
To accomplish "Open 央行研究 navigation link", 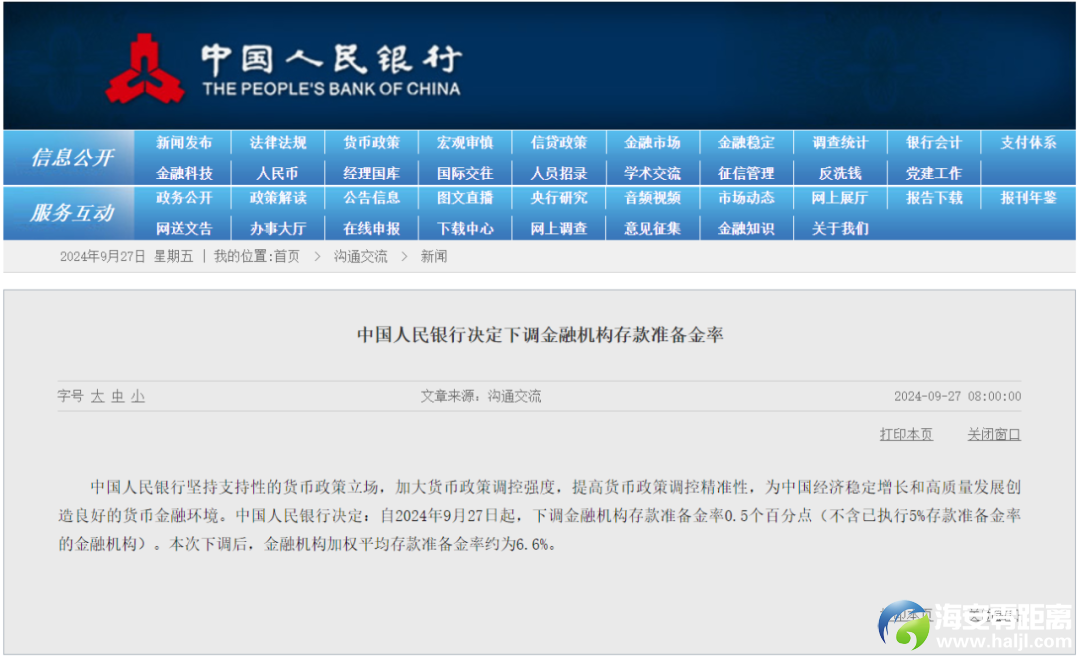I will click(x=559, y=198).
